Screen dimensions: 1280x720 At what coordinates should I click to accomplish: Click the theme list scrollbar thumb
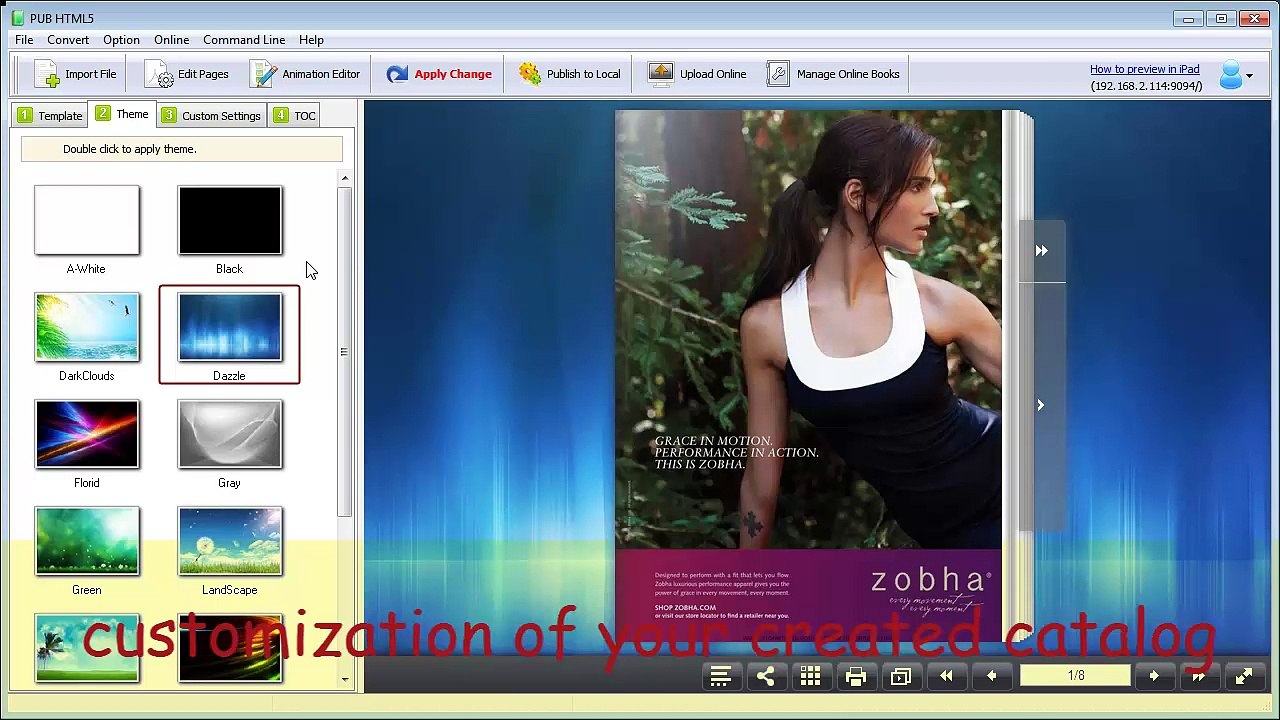coord(345,351)
